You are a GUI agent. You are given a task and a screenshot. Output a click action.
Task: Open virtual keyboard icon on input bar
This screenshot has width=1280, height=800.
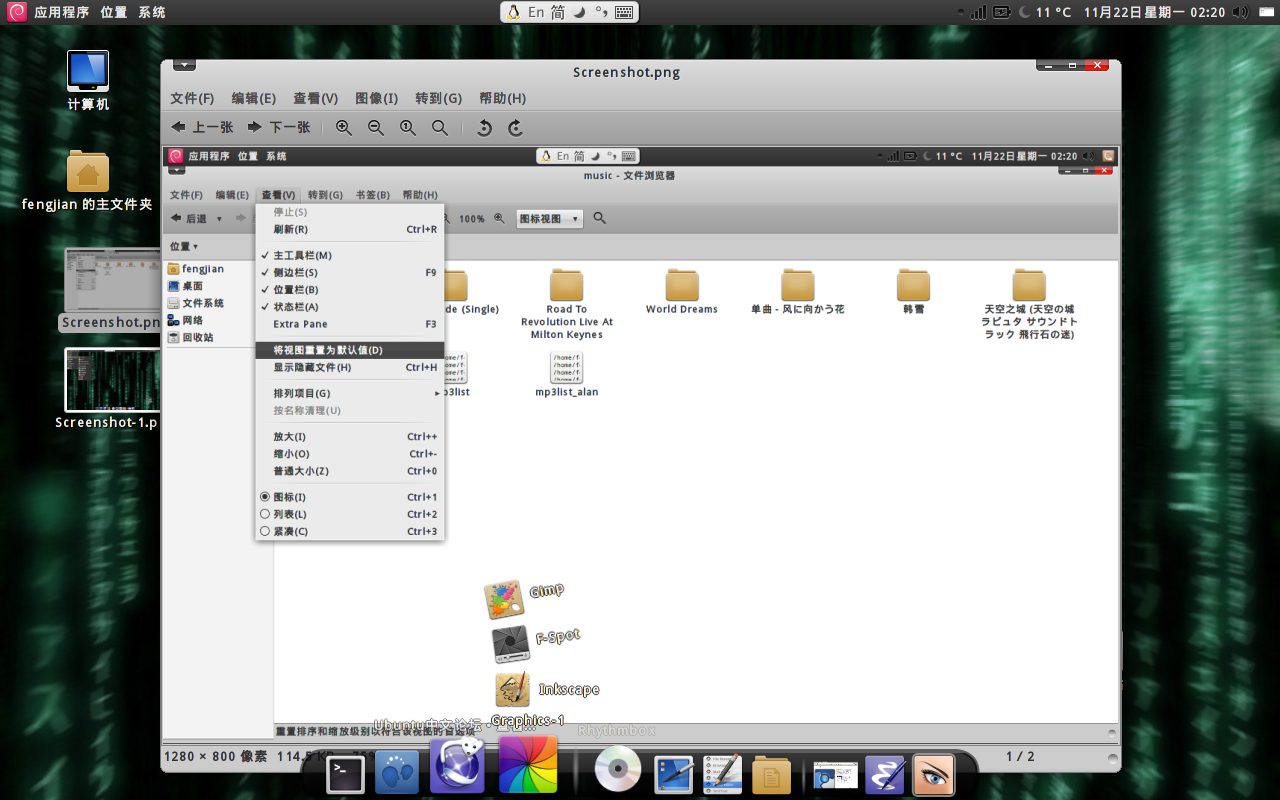[624, 12]
